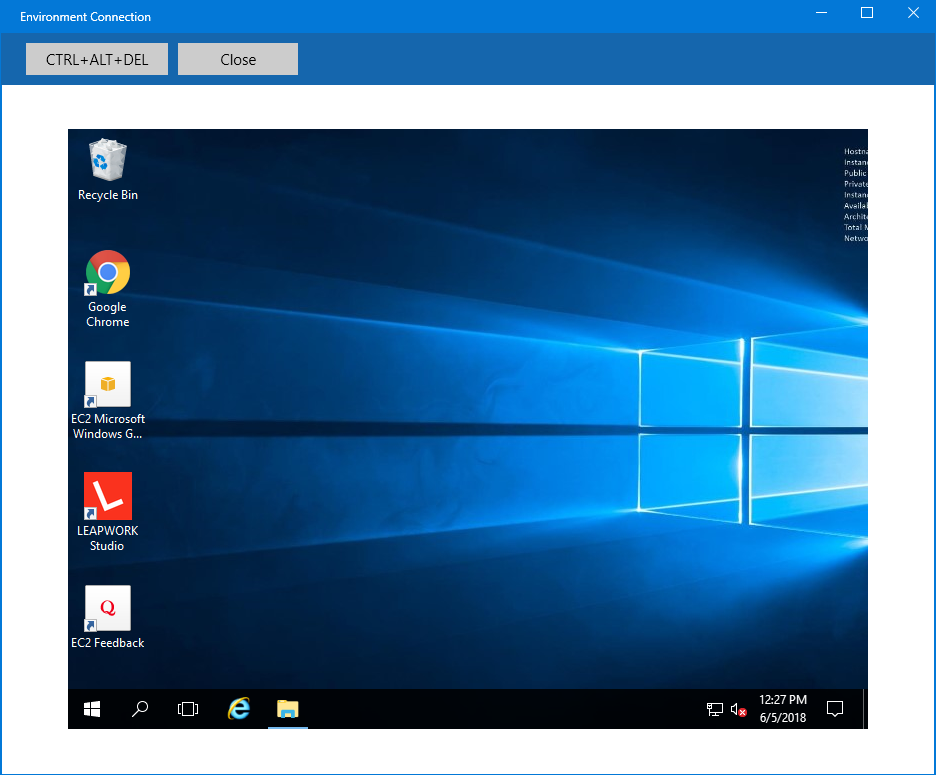Select the Recycle Bin desktop icon

point(108,169)
